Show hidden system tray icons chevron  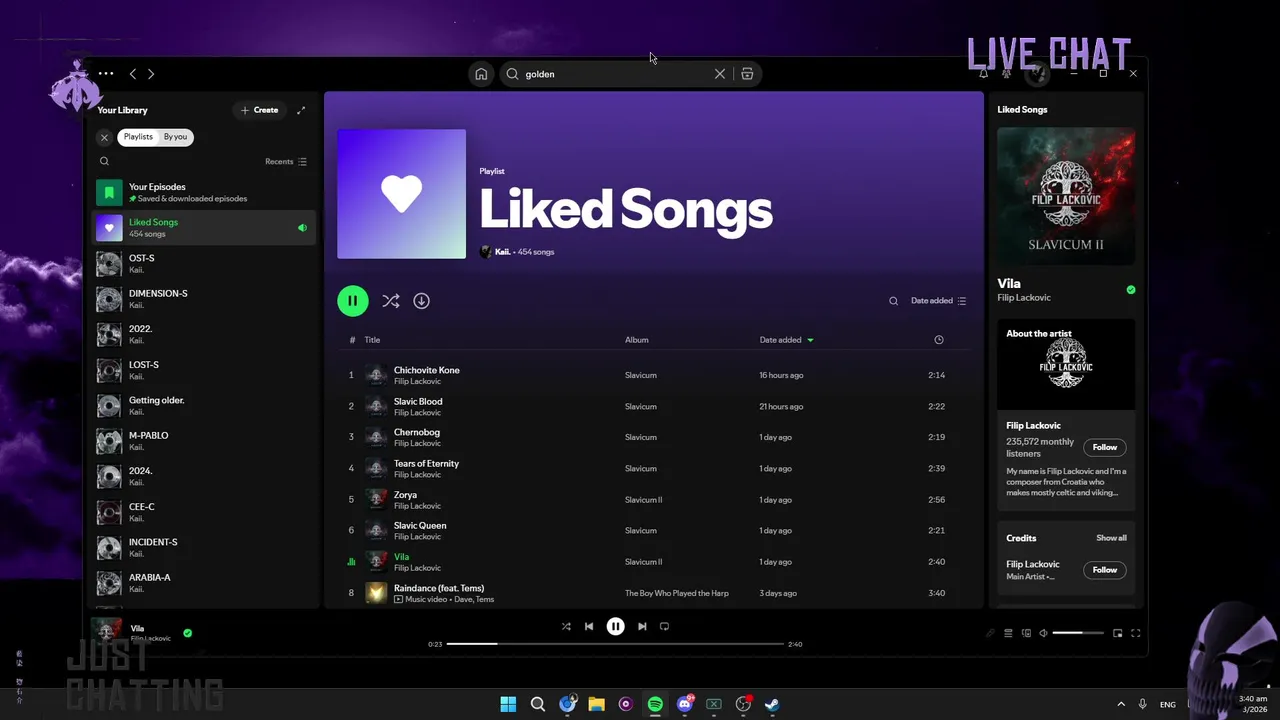point(1121,704)
